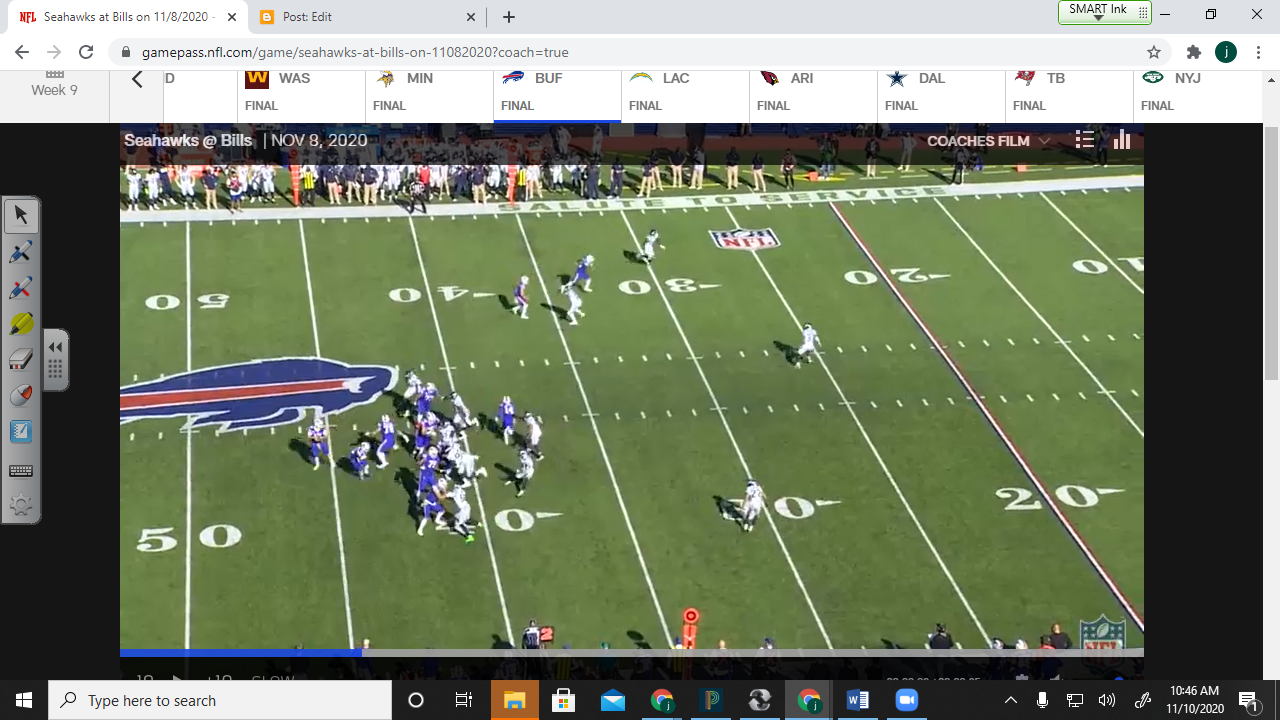The width and height of the screenshot is (1280, 720).
Task: Open Zoom from the taskbar
Action: (906, 700)
